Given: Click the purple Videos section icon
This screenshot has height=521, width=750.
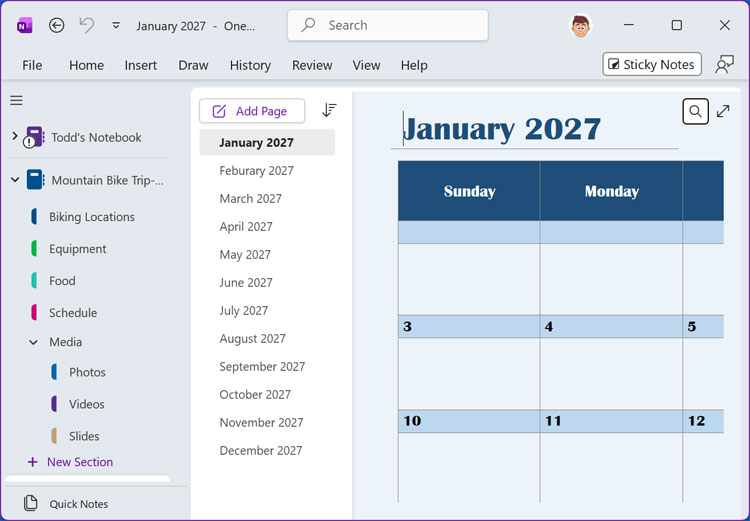Looking at the screenshot, I should (x=54, y=404).
